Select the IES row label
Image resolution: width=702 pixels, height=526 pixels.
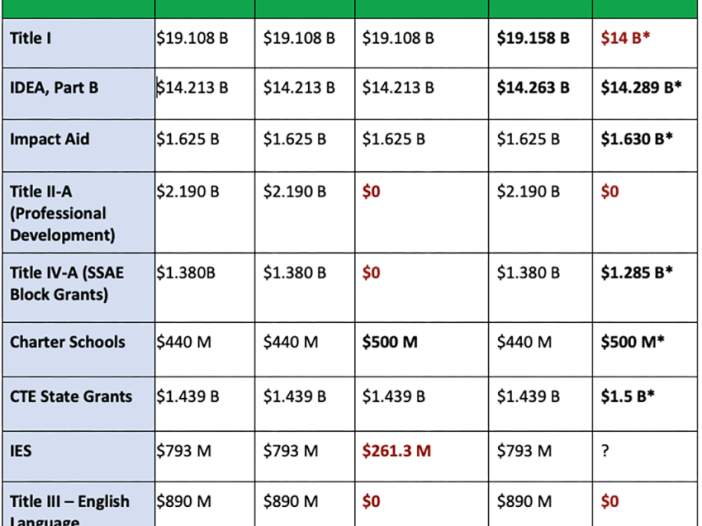coord(21,451)
